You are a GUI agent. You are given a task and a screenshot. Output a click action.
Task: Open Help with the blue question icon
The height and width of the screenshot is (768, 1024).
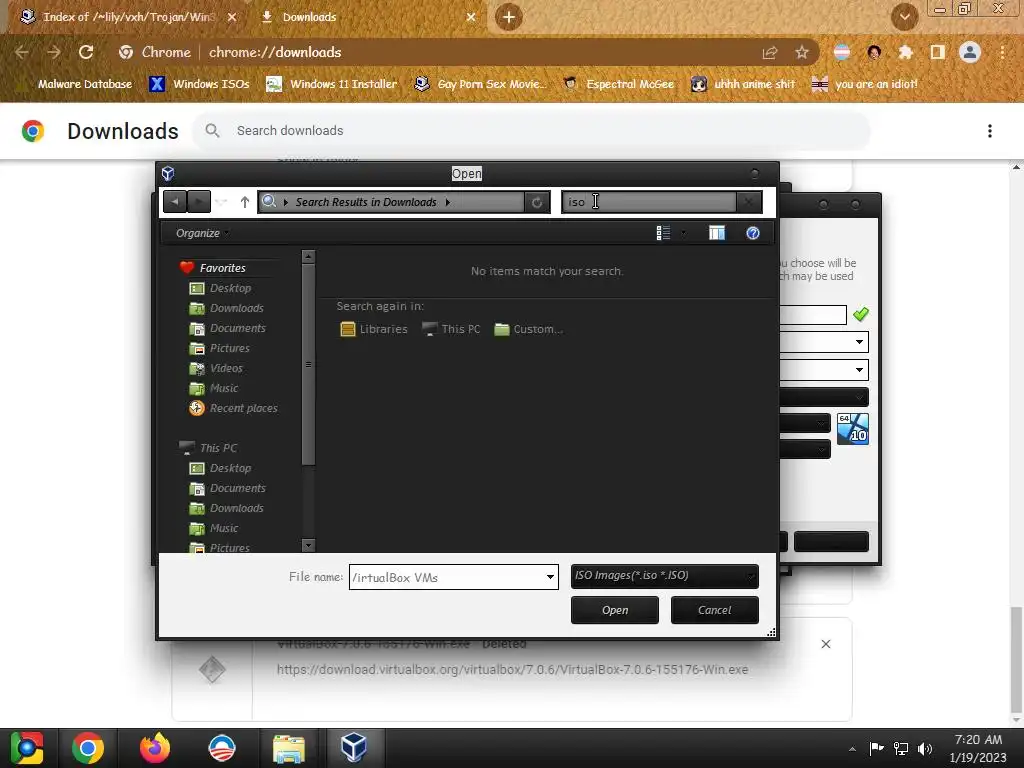[x=753, y=233]
